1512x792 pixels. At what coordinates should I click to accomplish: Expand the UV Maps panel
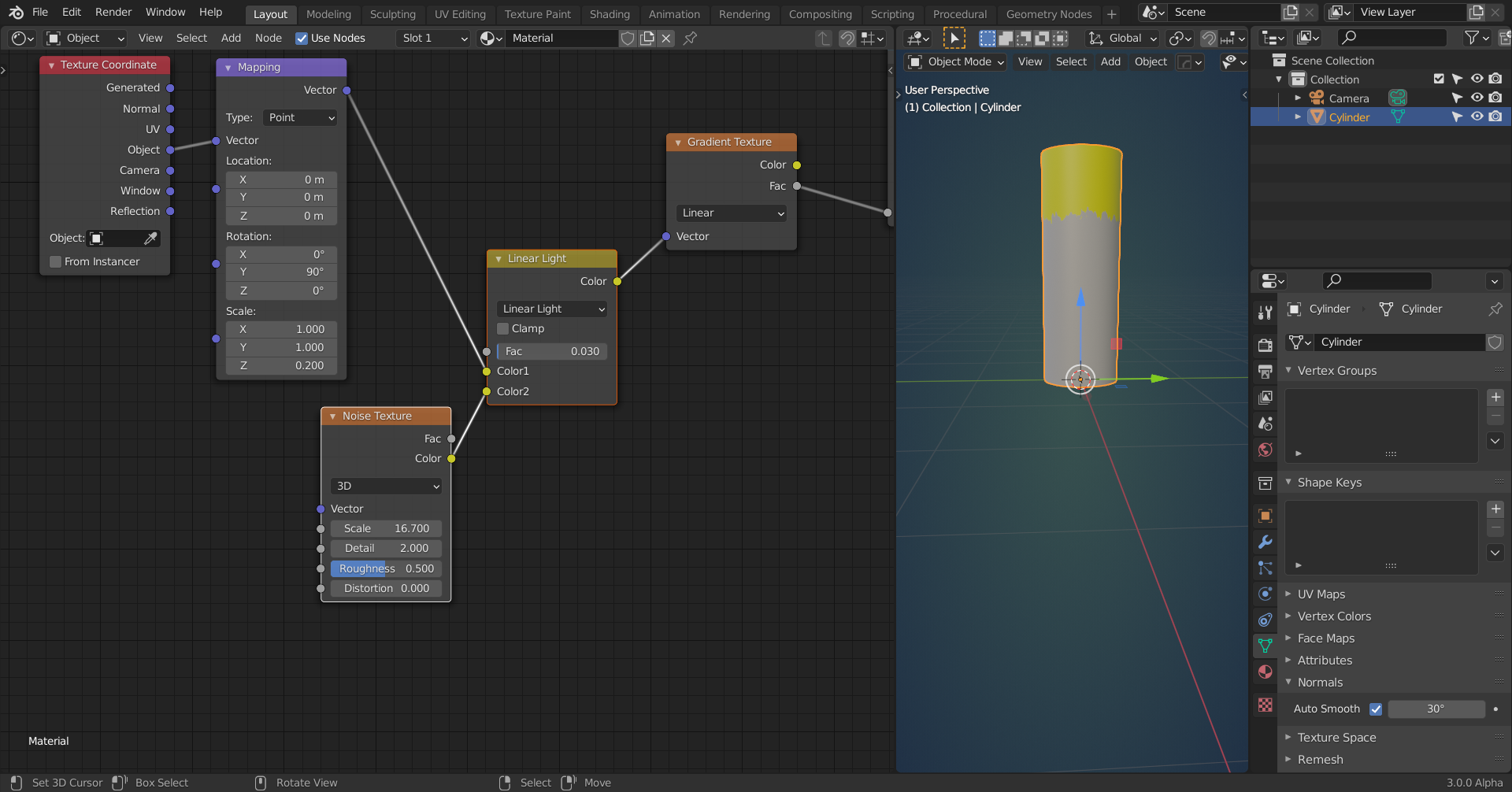click(x=1321, y=594)
